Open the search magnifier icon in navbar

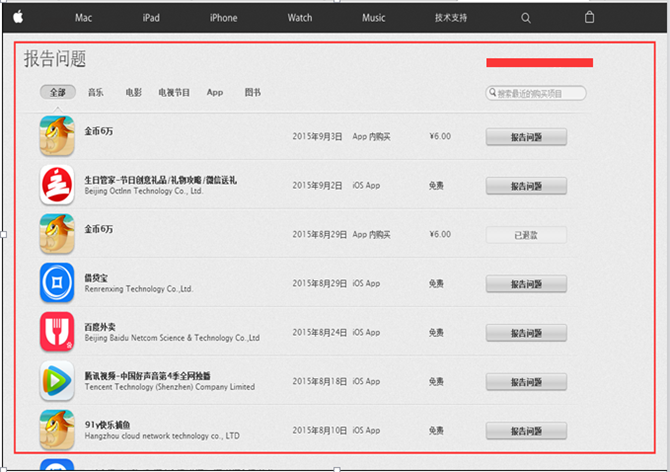click(x=526, y=18)
